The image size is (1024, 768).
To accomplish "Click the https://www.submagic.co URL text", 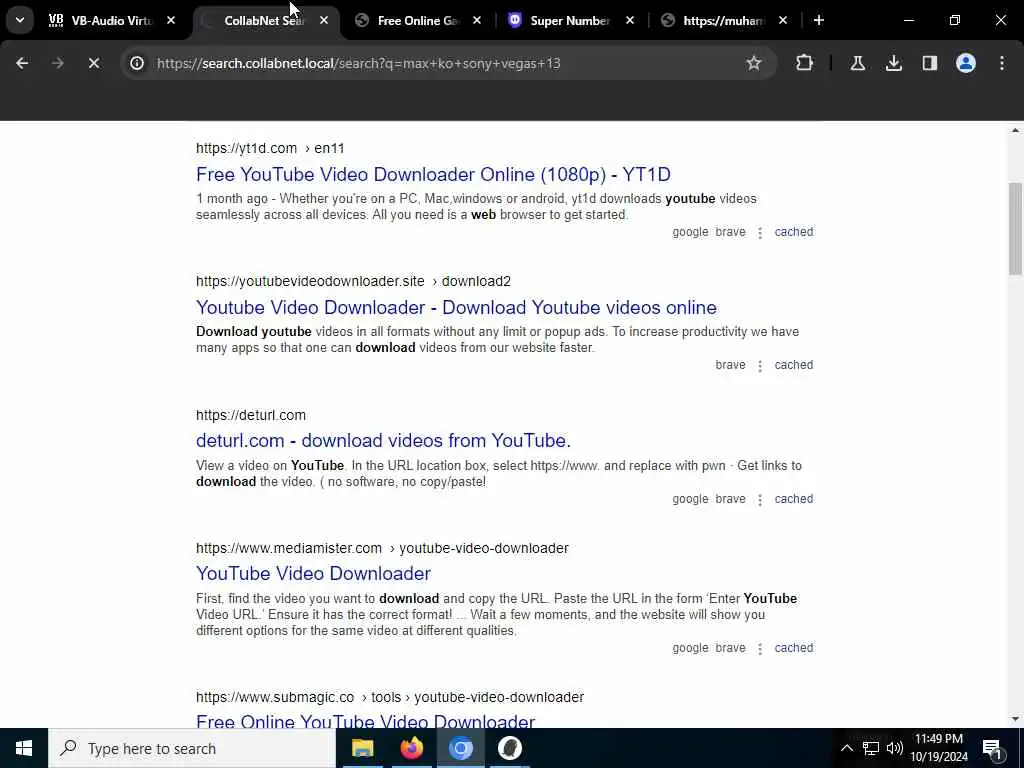I will pyautogui.click(x=275, y=697).
